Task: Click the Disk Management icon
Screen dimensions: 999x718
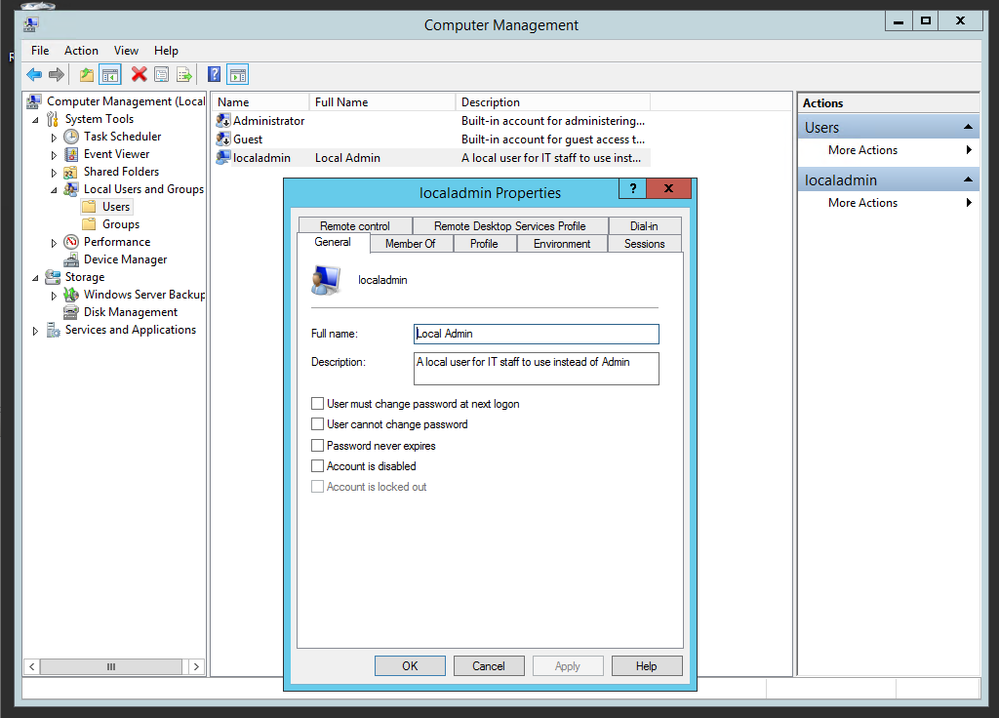Action: tap(71, 312)
